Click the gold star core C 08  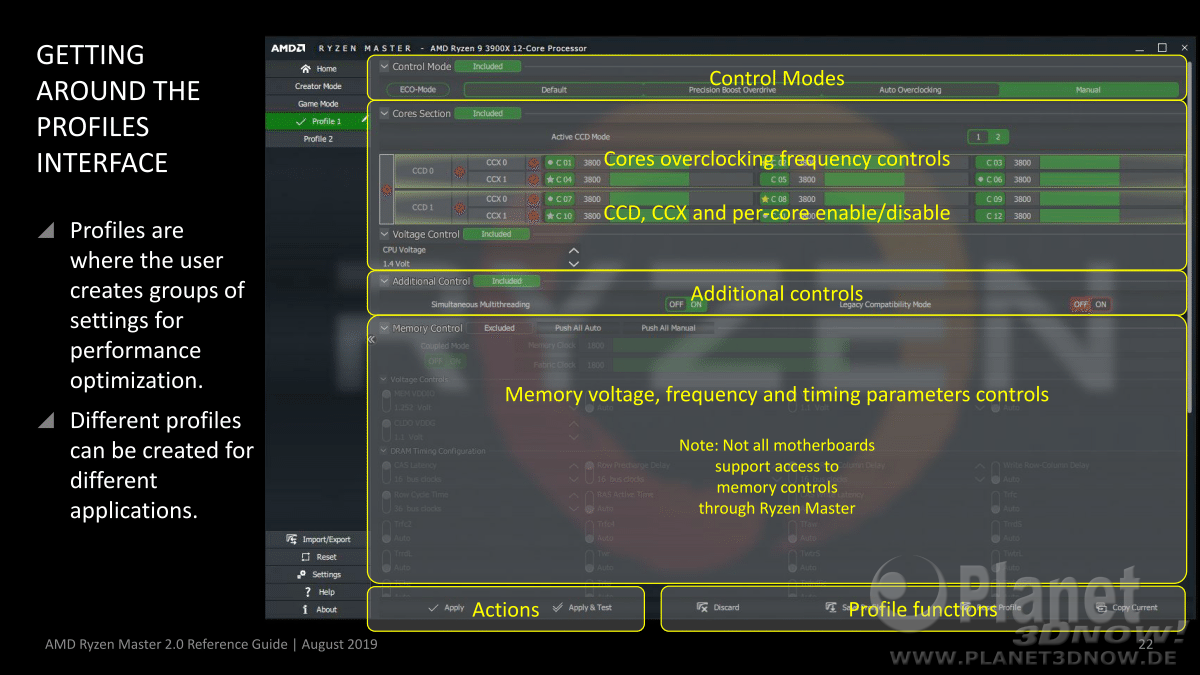[774, 199]
